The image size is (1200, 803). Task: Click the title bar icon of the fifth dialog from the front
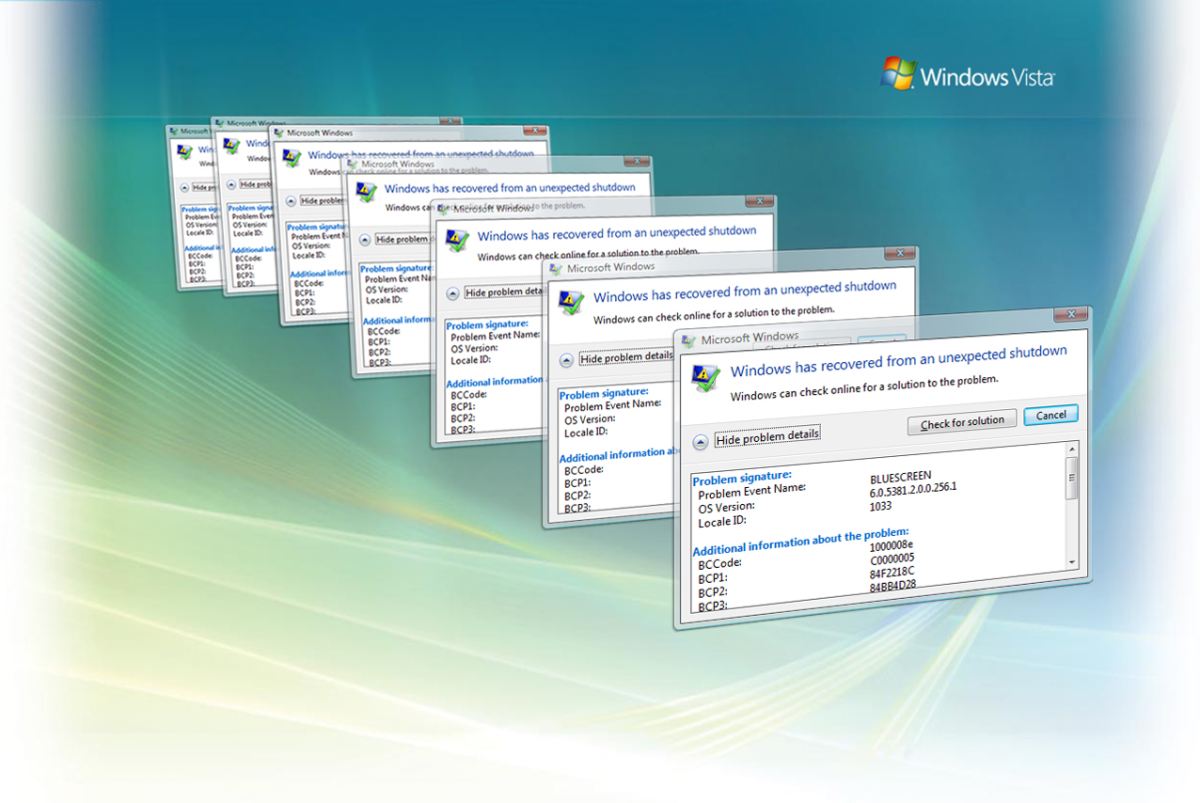click(279, 132)
